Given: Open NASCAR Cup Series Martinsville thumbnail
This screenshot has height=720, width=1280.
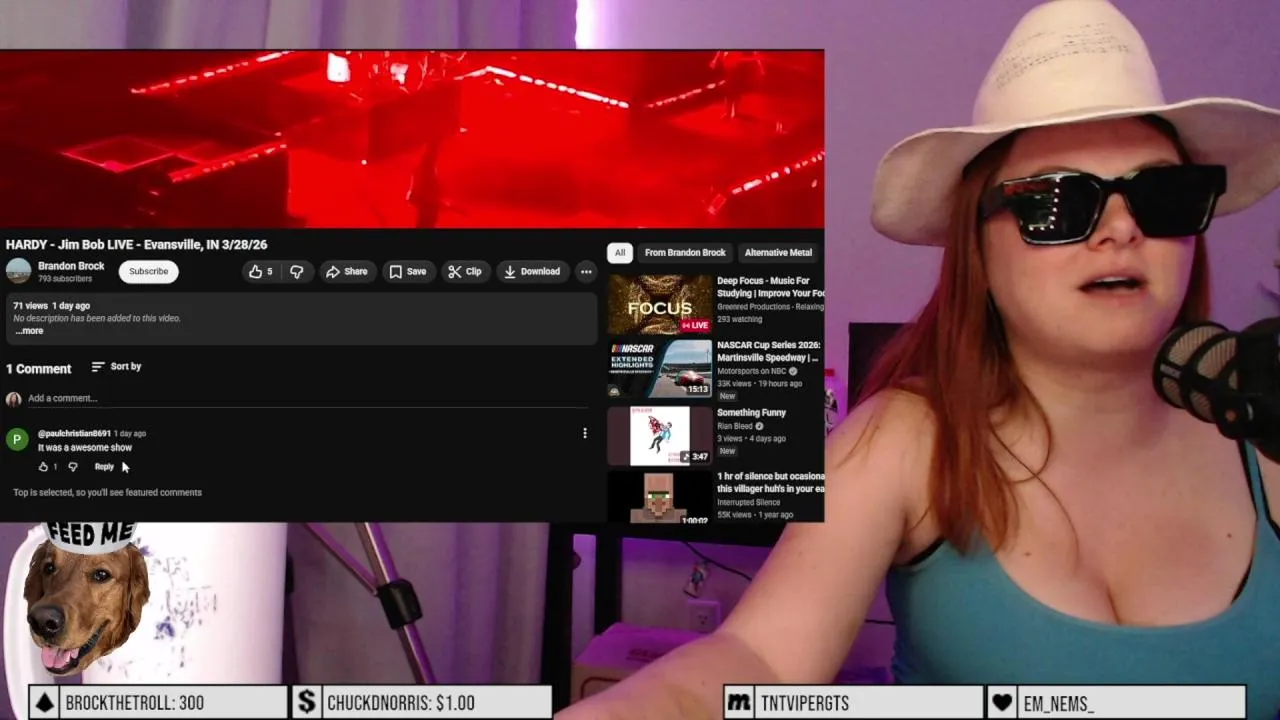Looking at the screenshot, I should tap(660, 368).
